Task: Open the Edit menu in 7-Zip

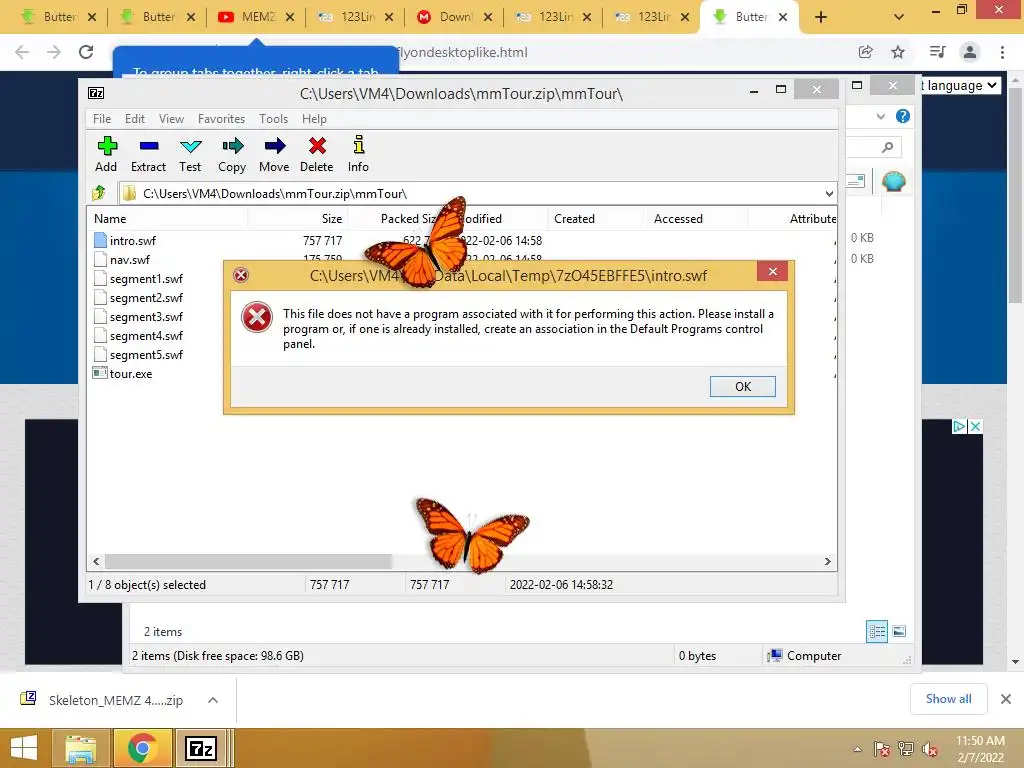Action: (135, 119)
